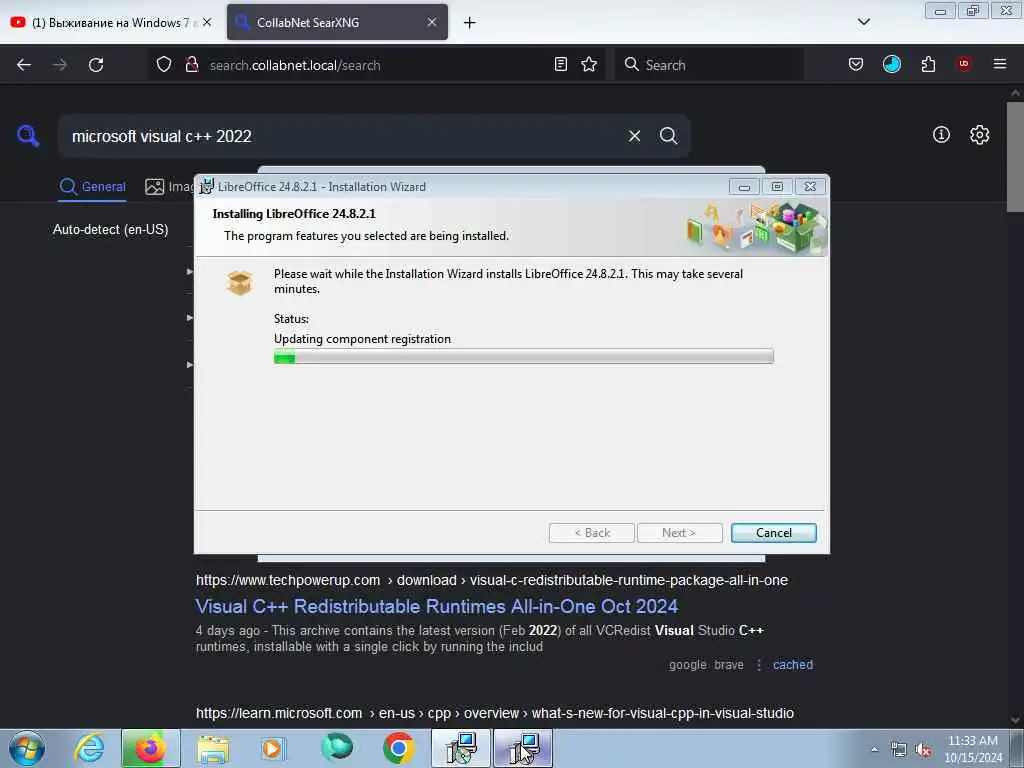
Task: Show hidden system tray icons
Action: 874,750
